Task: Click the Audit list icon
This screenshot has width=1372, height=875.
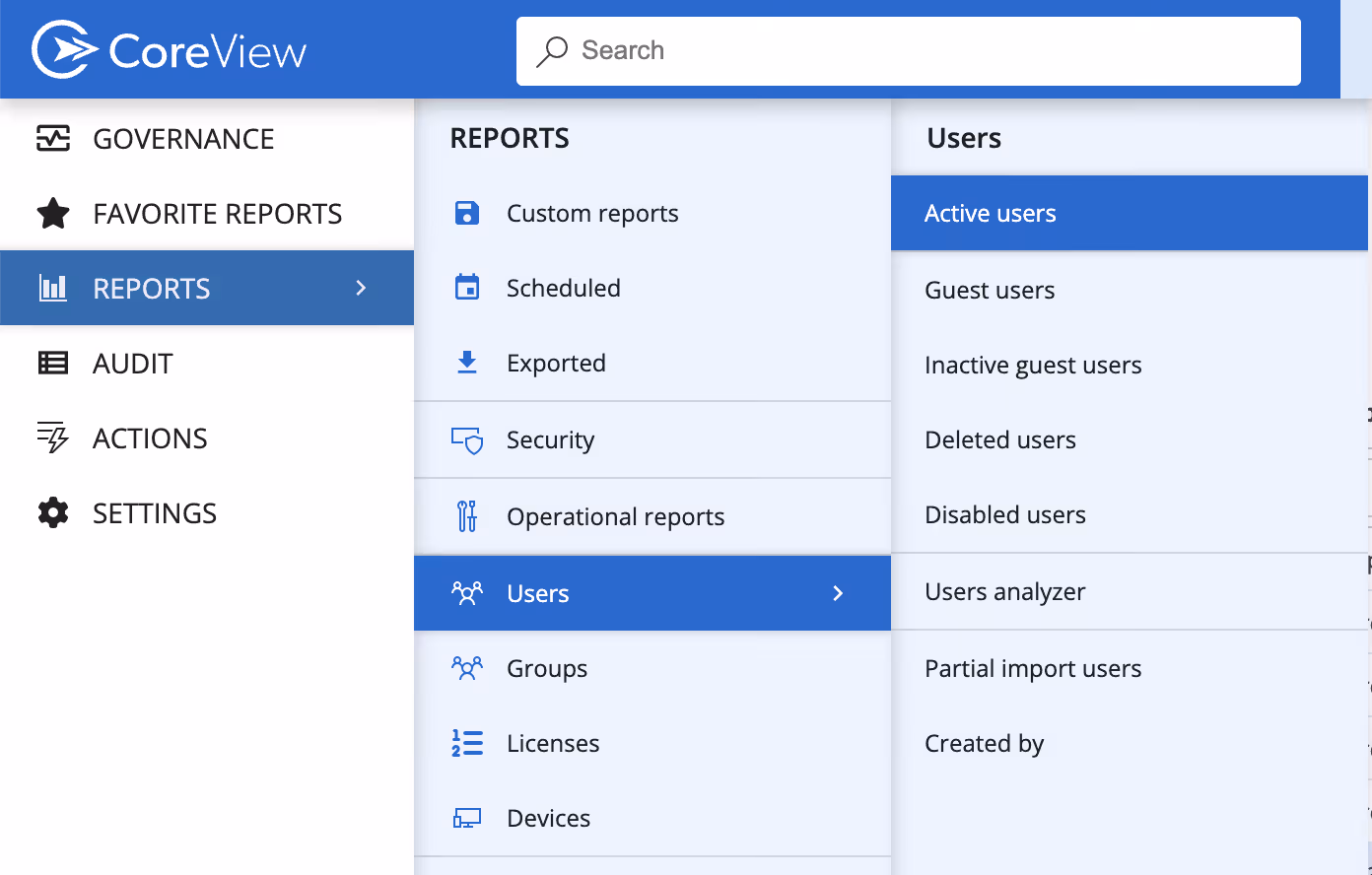Action: 53,364
